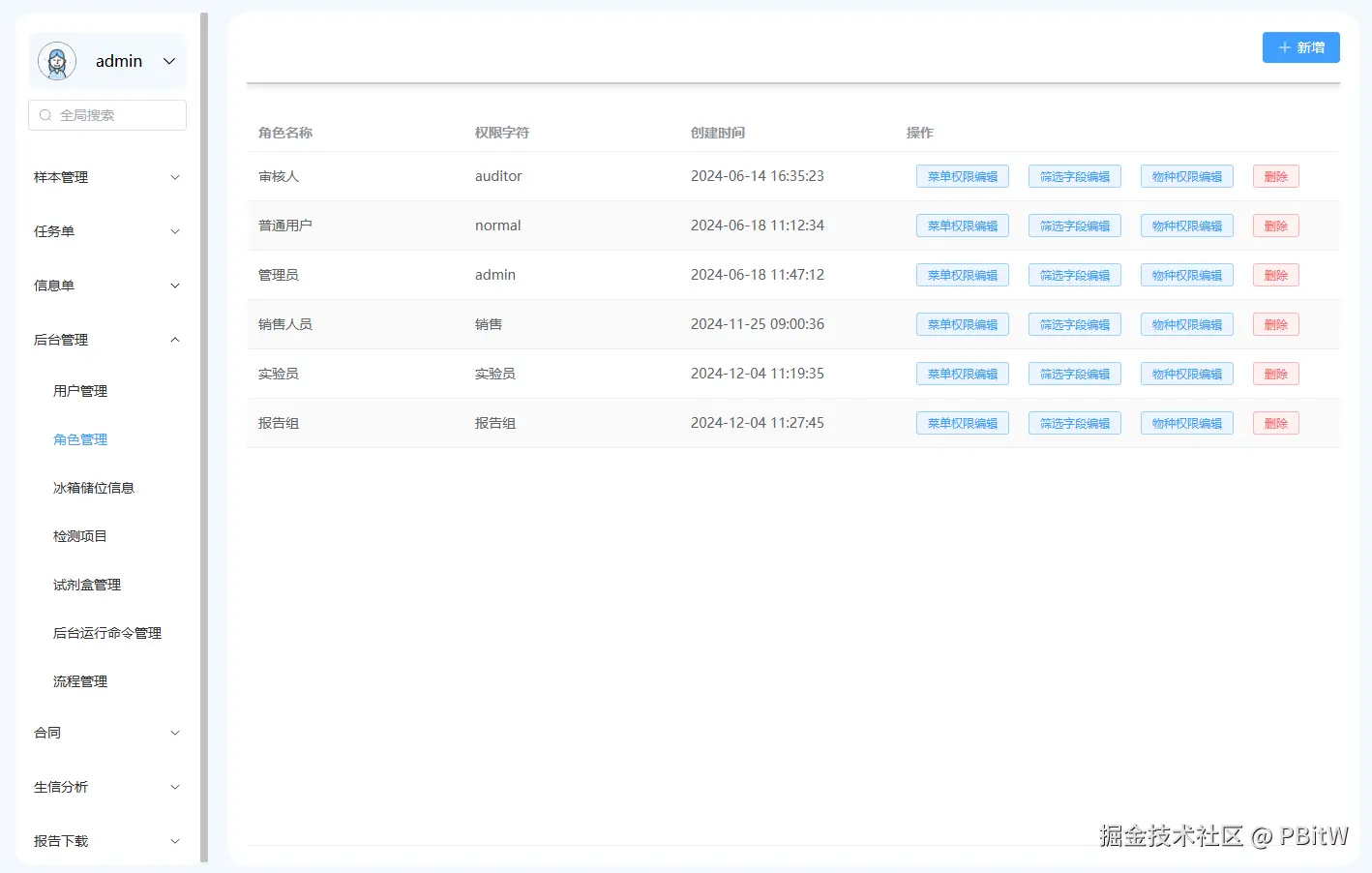Click 物种权限编辑 for 普通用户 row
1372x873 pixels.
tap(1187, 226)
